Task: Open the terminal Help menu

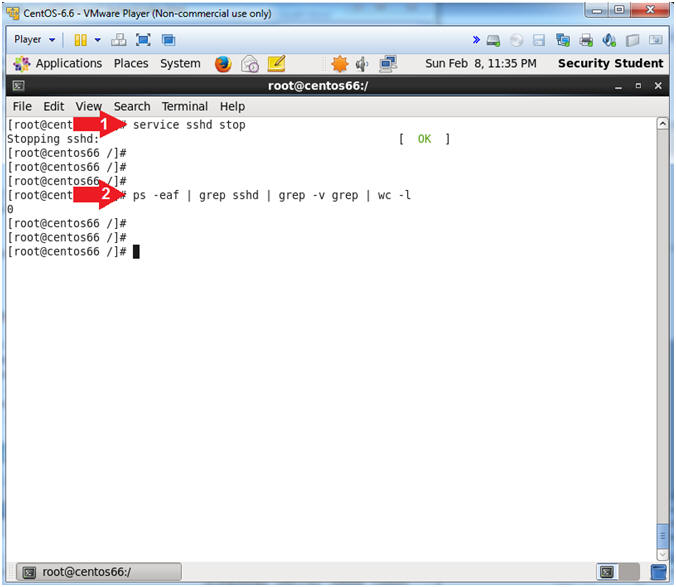Action: pos(232,106)
